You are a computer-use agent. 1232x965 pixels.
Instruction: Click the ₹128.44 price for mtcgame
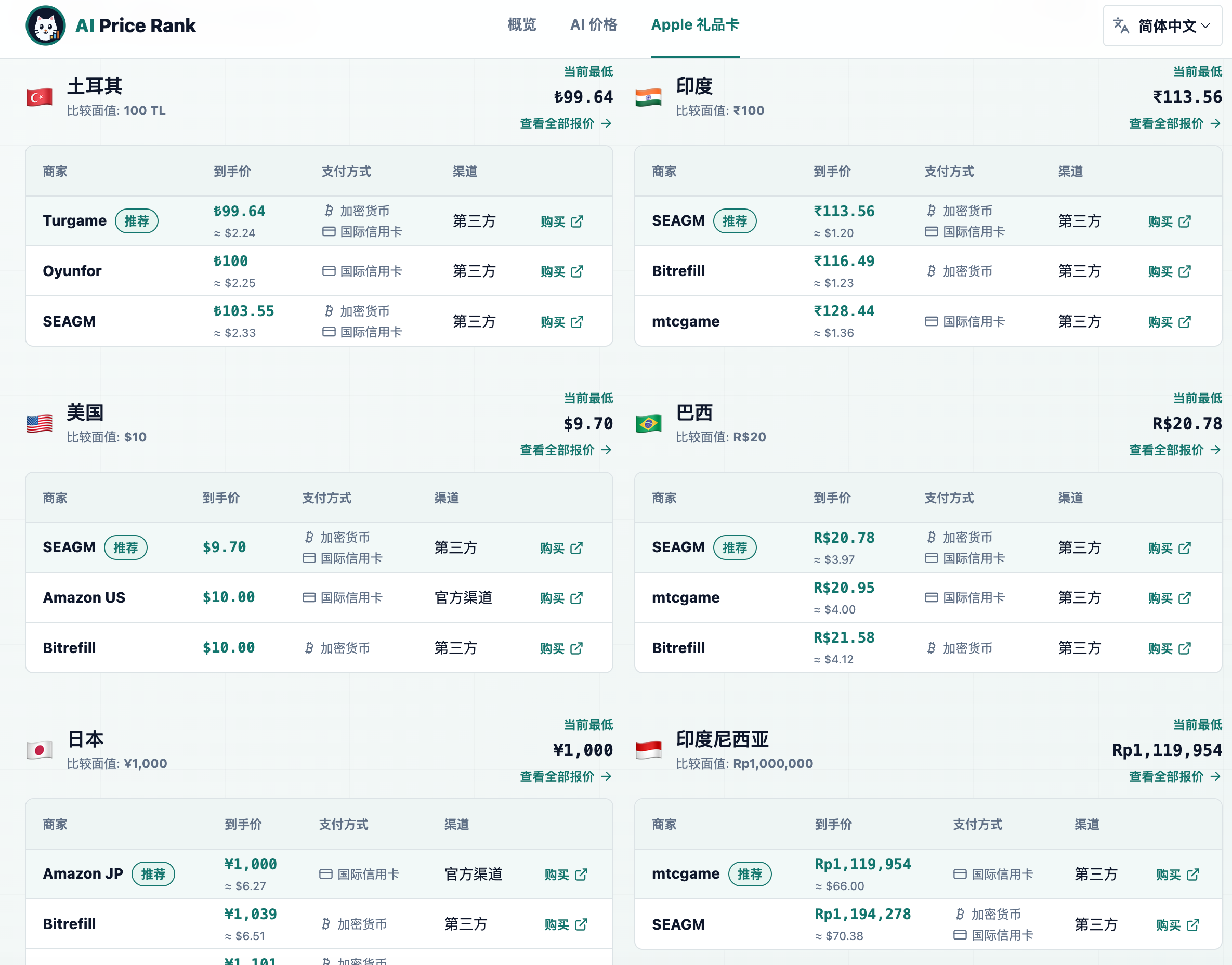(x=844, y=311)
